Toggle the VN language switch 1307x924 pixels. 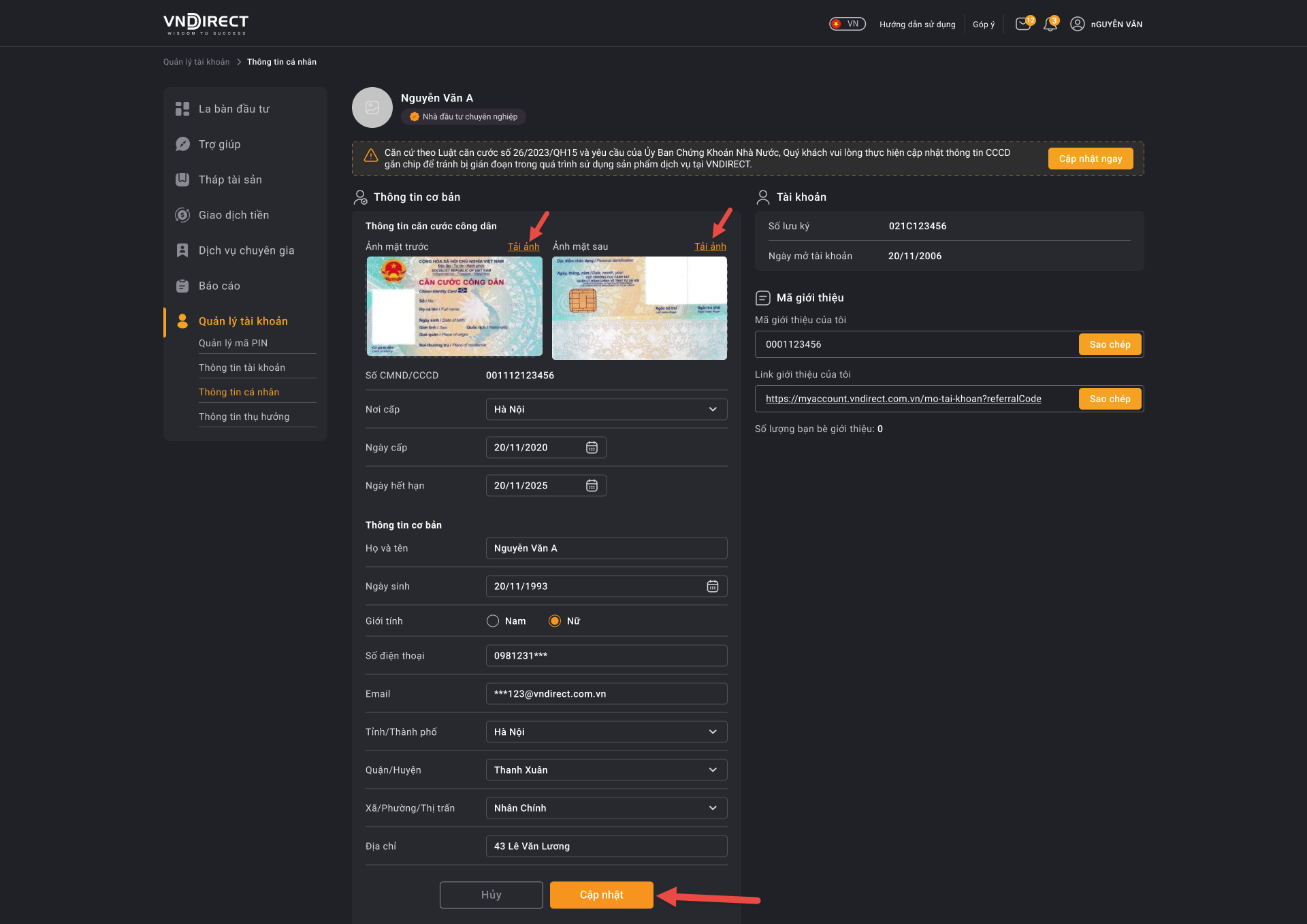point(847,24)
